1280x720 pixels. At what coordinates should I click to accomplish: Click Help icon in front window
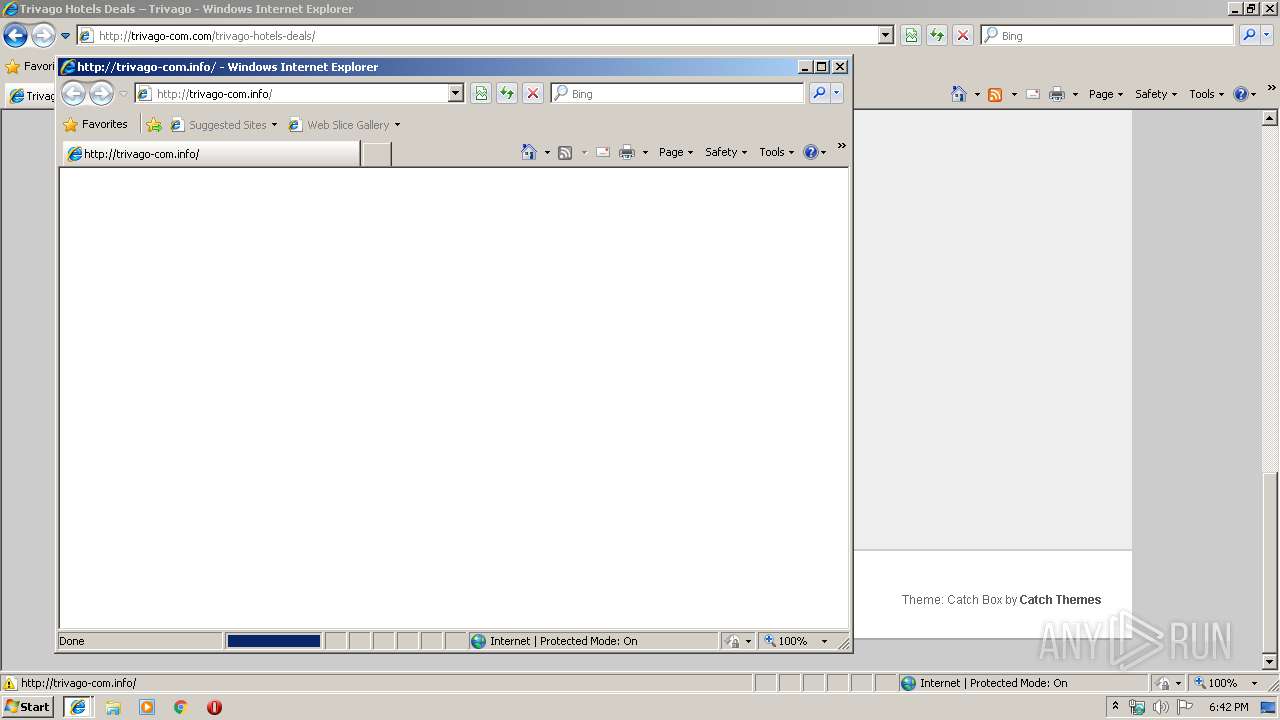coord(810,152)
